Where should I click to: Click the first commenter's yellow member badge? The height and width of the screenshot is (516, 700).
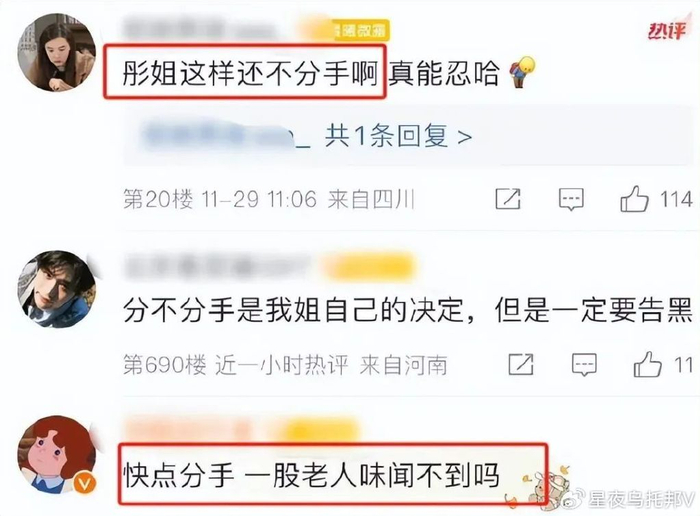coord(362,30)
